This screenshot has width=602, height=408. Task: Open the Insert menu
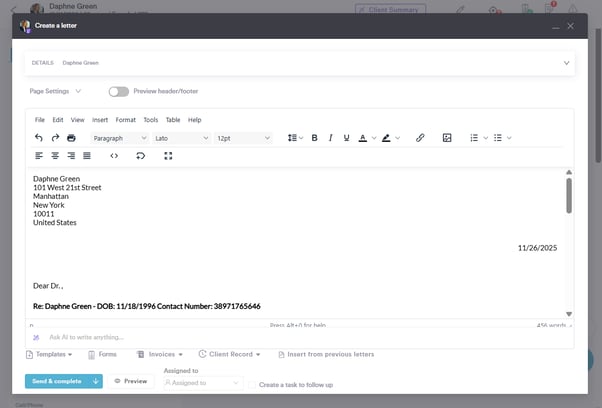100,120
